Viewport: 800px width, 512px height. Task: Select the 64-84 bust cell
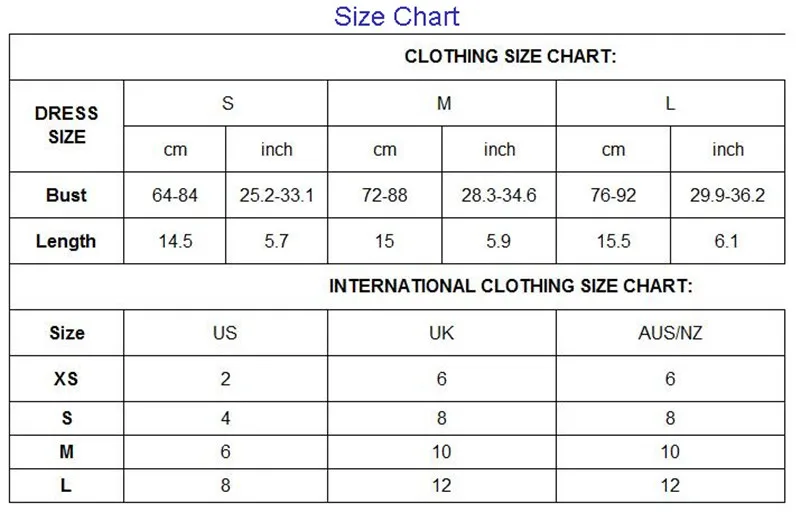(175, 195)
